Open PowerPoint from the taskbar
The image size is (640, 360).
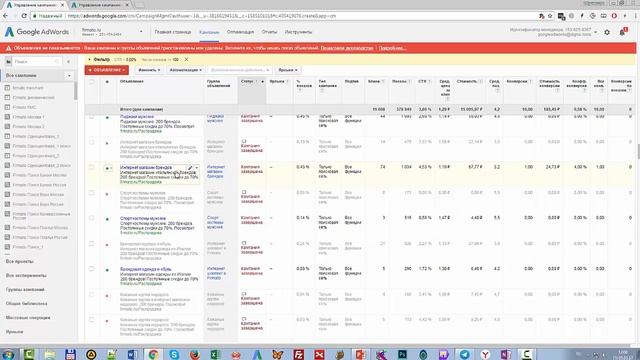[x=360, y=354]
